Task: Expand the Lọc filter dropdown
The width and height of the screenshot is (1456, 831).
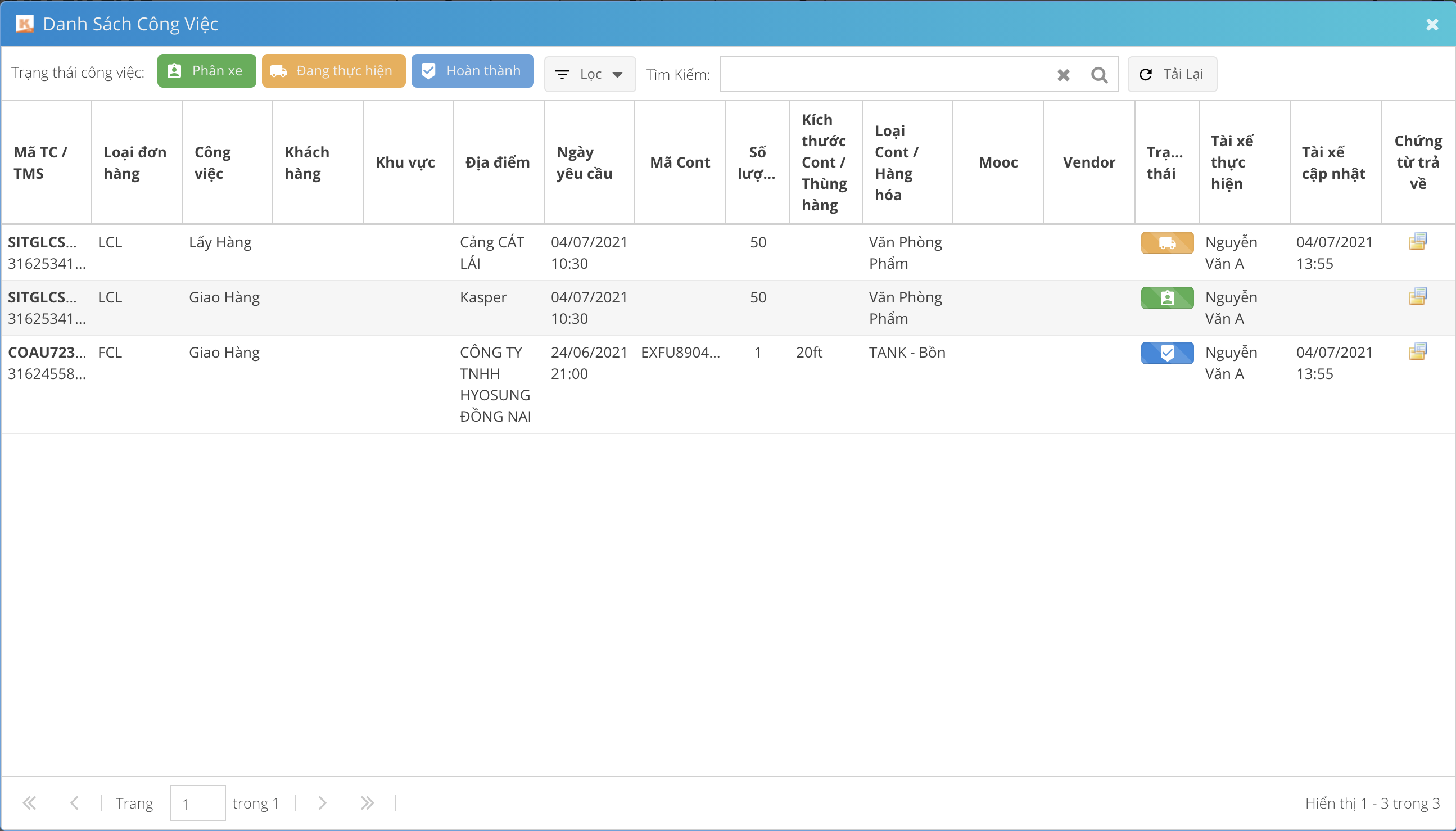Action: [x=590, y=74]
